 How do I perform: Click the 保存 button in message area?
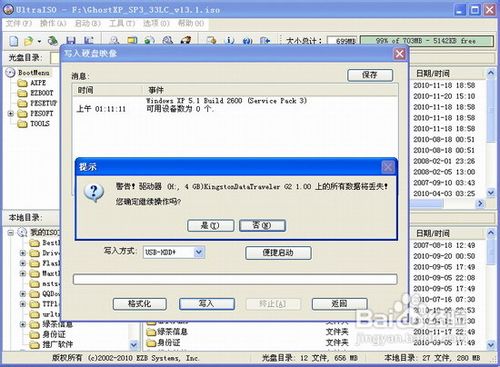[370, 75]
